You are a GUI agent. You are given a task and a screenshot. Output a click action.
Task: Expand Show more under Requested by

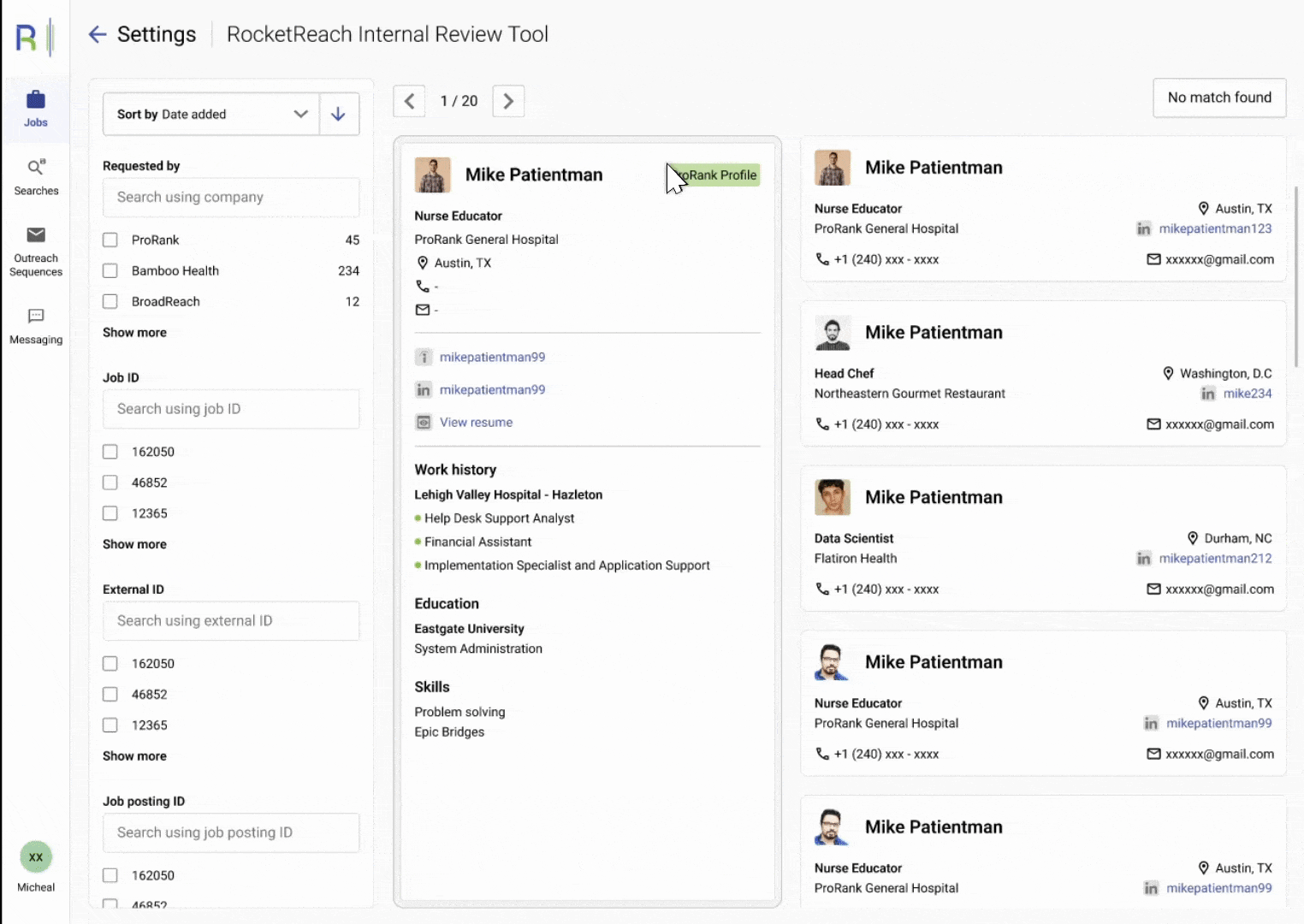tap(134, 333)
